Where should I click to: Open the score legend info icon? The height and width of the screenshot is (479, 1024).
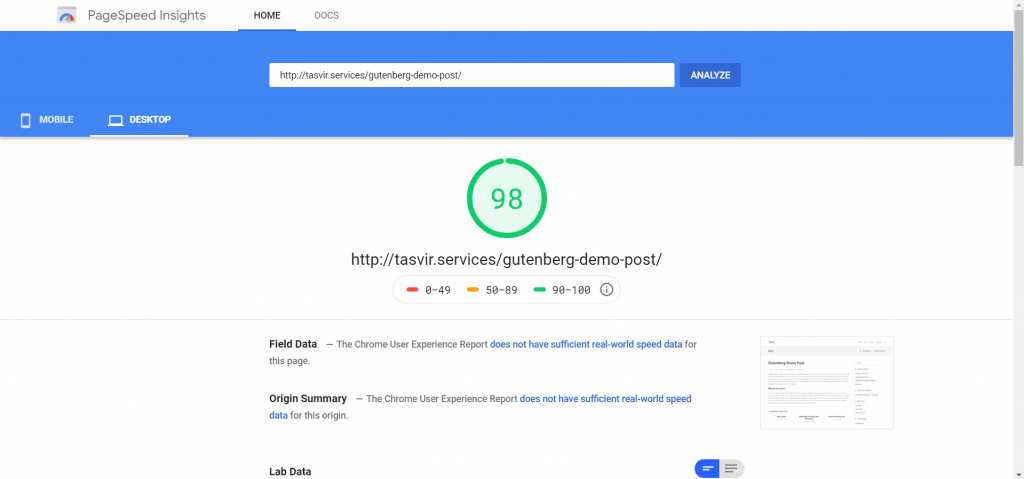606,289
